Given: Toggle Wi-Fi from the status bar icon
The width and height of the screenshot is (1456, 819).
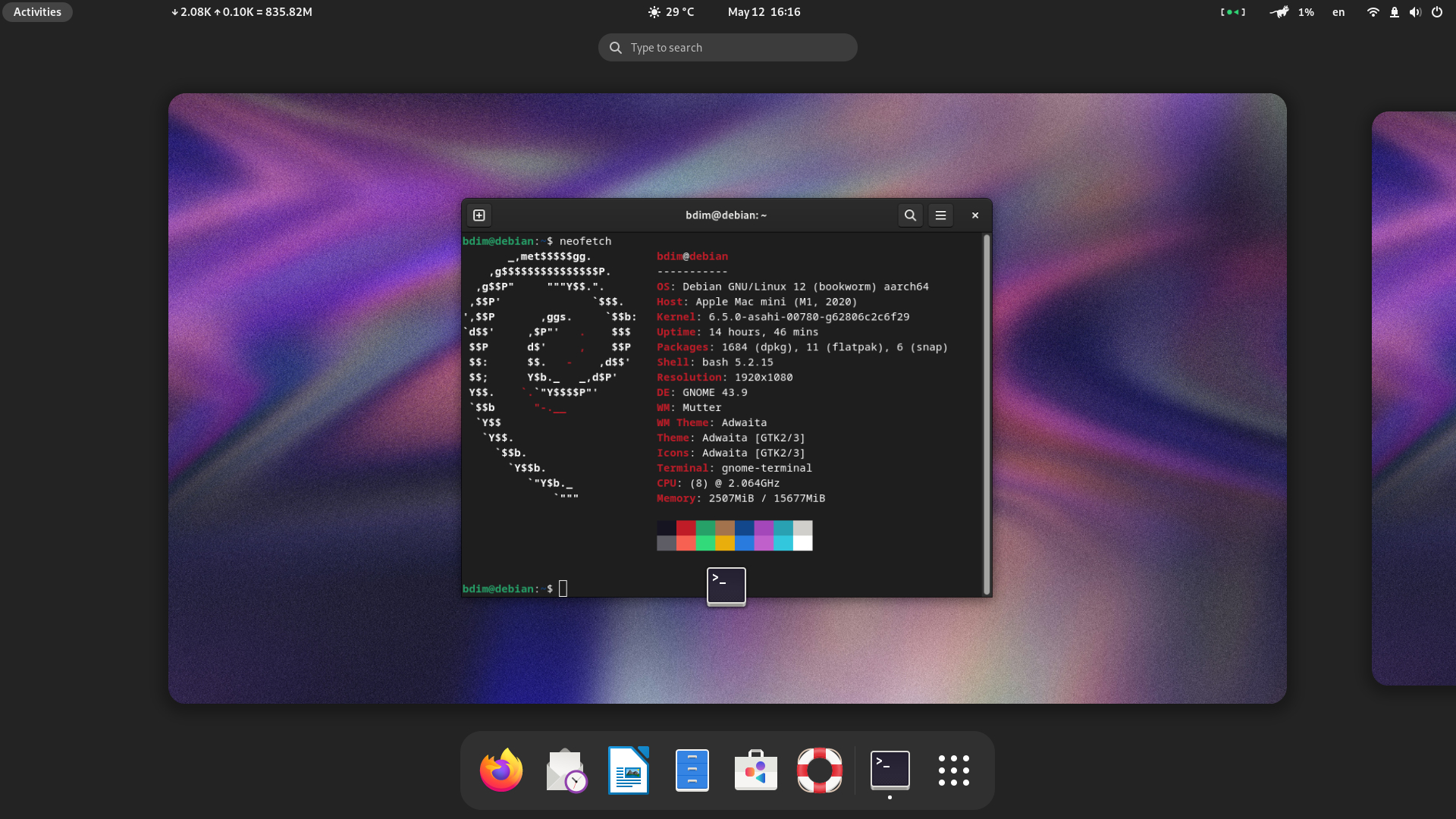Looking at the screenshot, I should coord(1373,12).
